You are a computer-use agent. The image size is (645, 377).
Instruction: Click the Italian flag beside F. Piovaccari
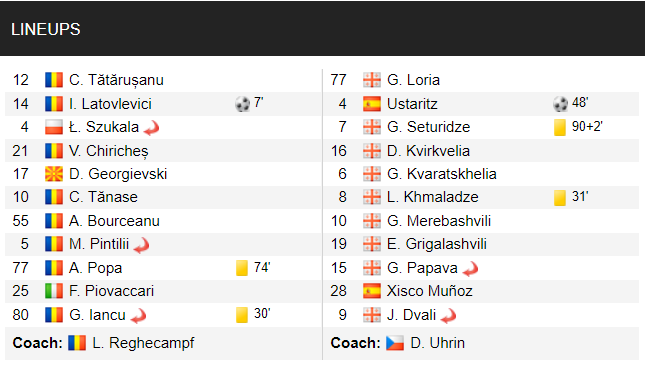tap(54, 291)
